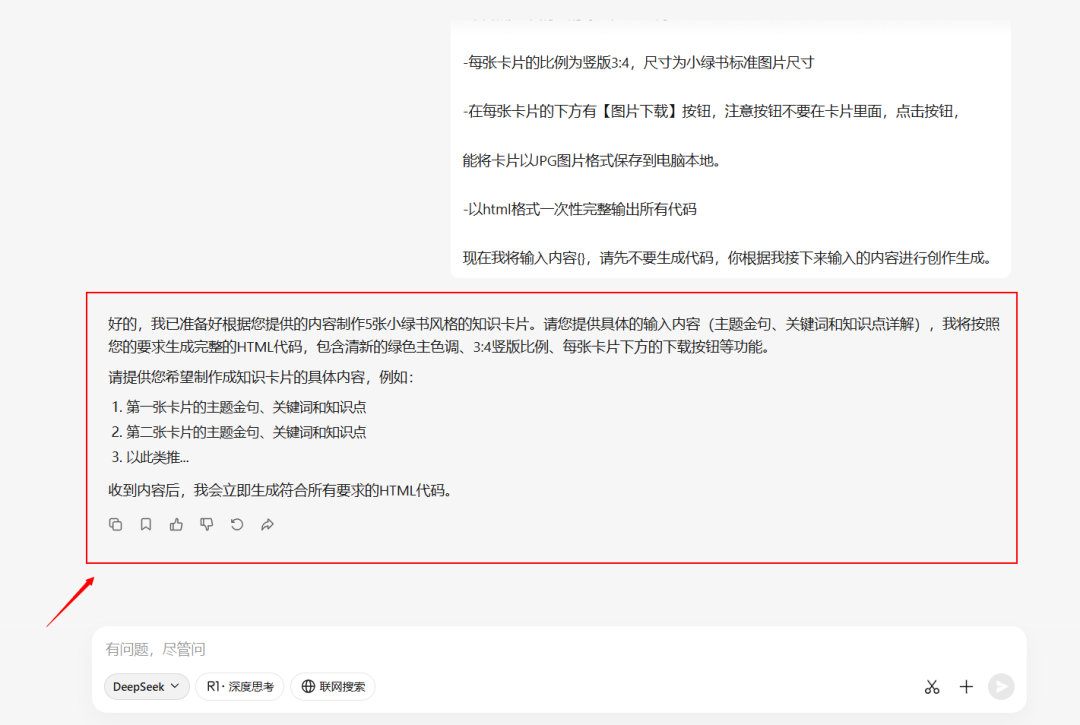The height and width of the screenshot is (725, 1080).
Task: Enable R1·深度思考 deep thinking mode
Action: click(x=240, y=687)
